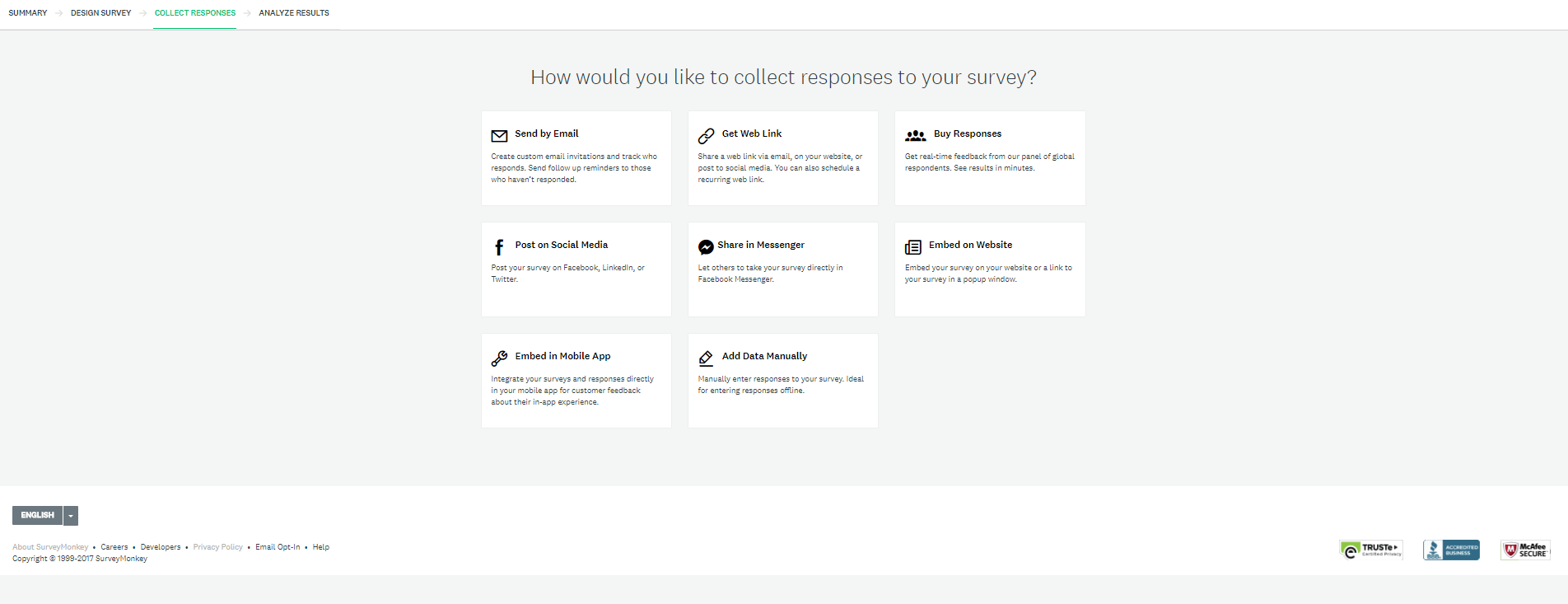Image resolution: width=1568 pixels, height=604 pixels.
Task: Open the language dropdown arrow next to English
Action: tap(71, 516)
